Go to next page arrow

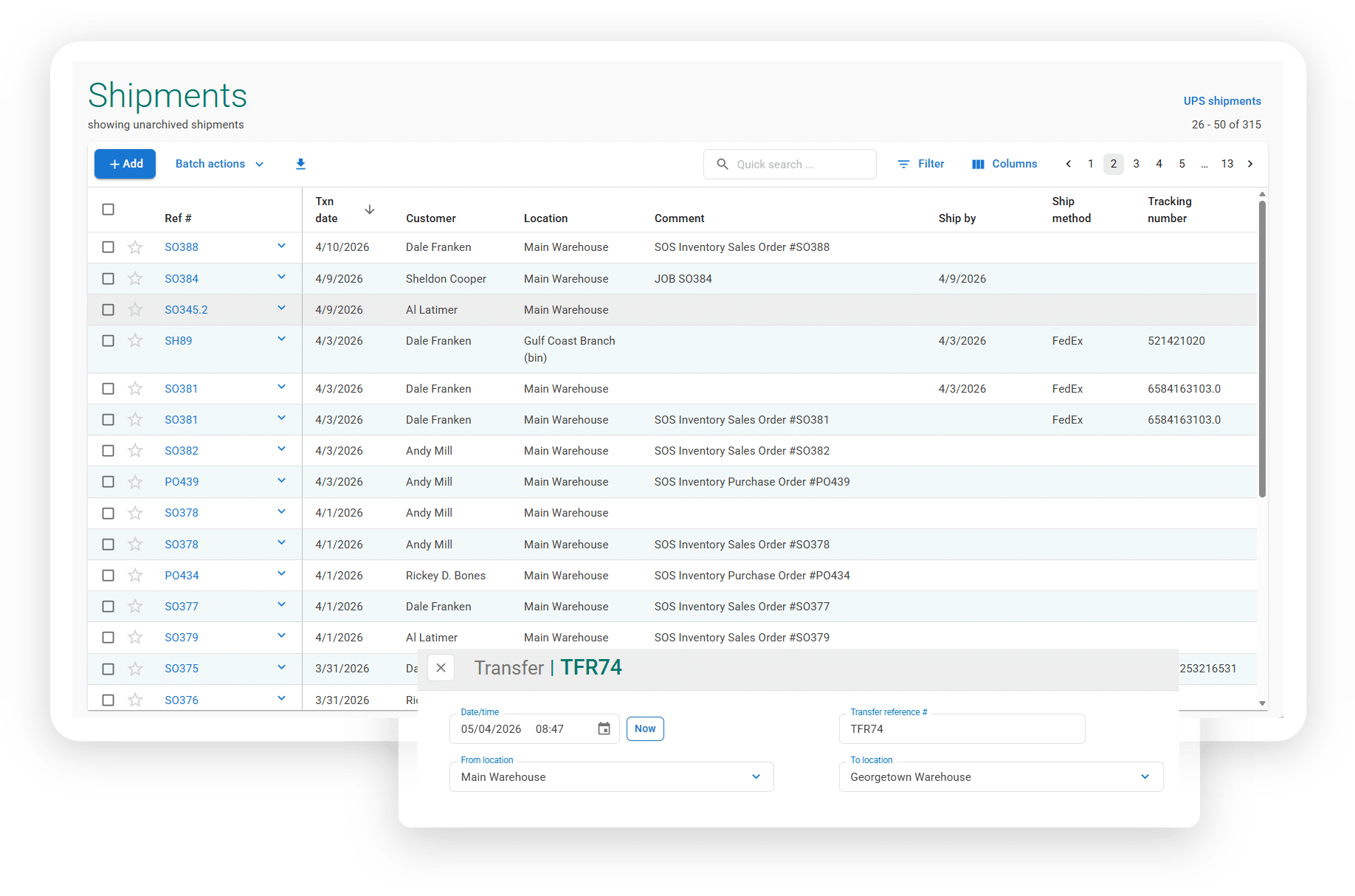click(x=1250, y=164)
